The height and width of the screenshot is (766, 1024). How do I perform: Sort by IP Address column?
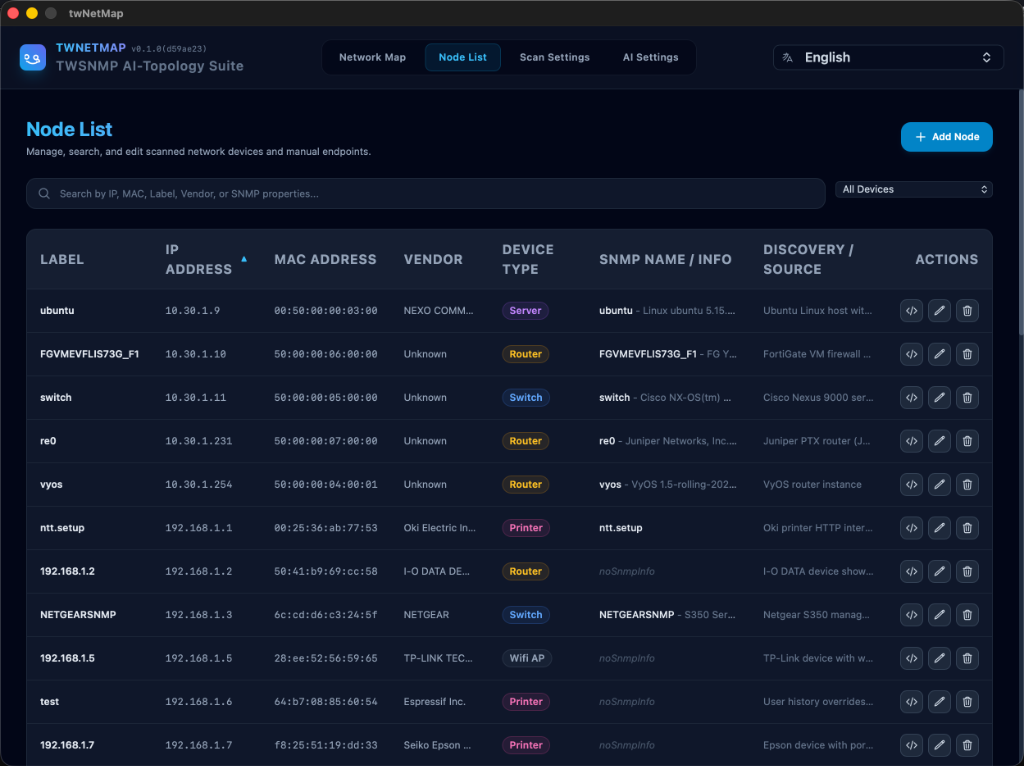pyautogui.click(x=206, y=259)
